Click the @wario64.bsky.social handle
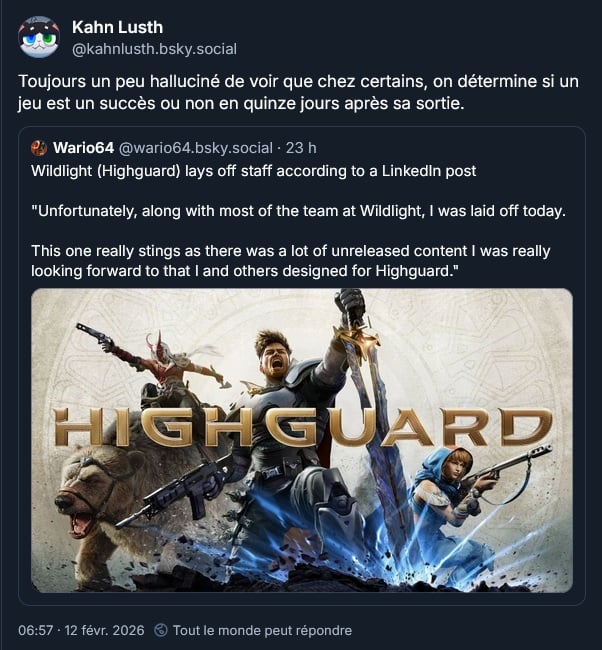Viewport: 602px width, 650px height. click(196, 148)
